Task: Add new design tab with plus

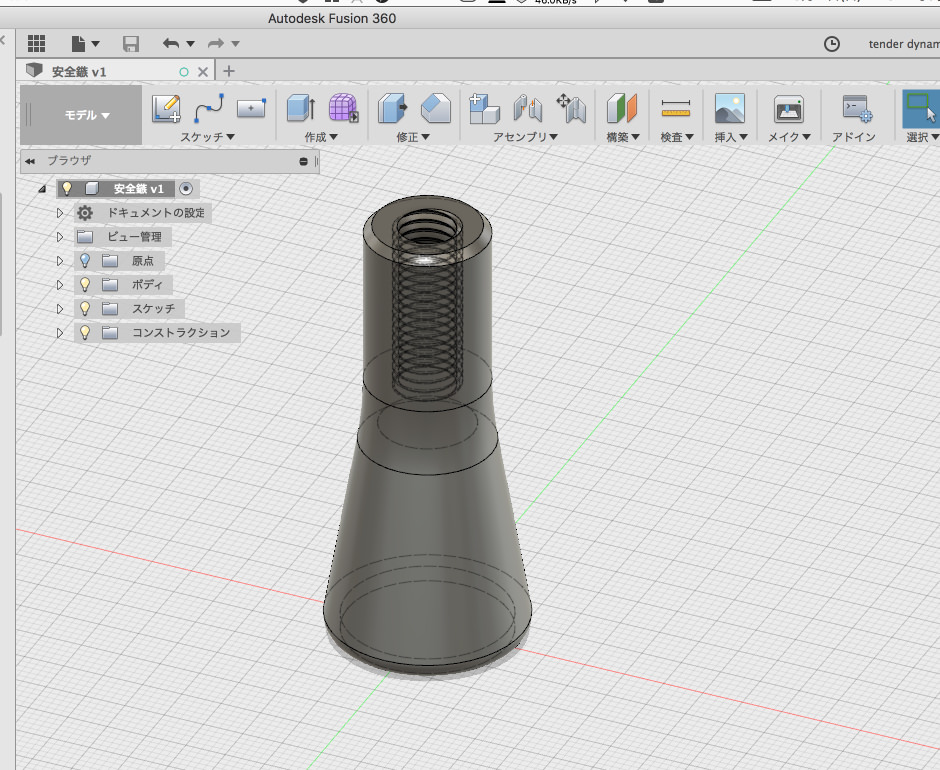Action: coord(228,71)
